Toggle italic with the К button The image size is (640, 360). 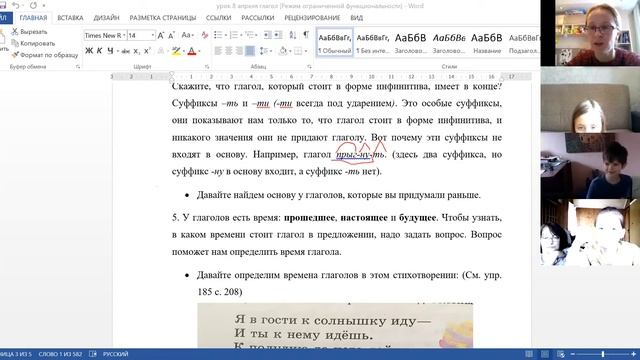99,51
